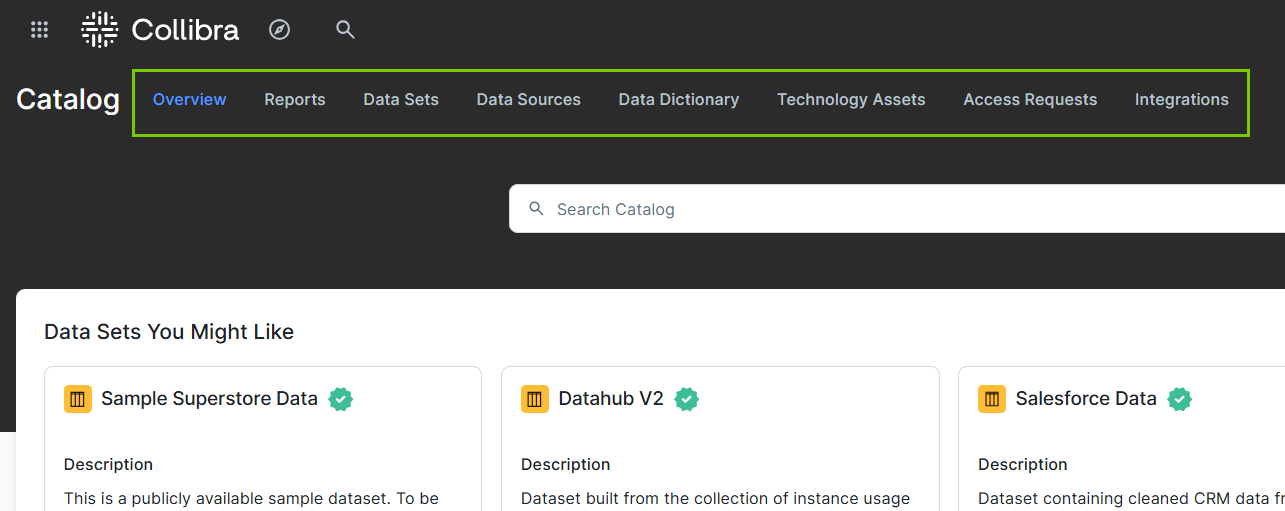Click the Sample Superstore Data table icon
The width and height of the screenshot is (1285, 511).
78,399
